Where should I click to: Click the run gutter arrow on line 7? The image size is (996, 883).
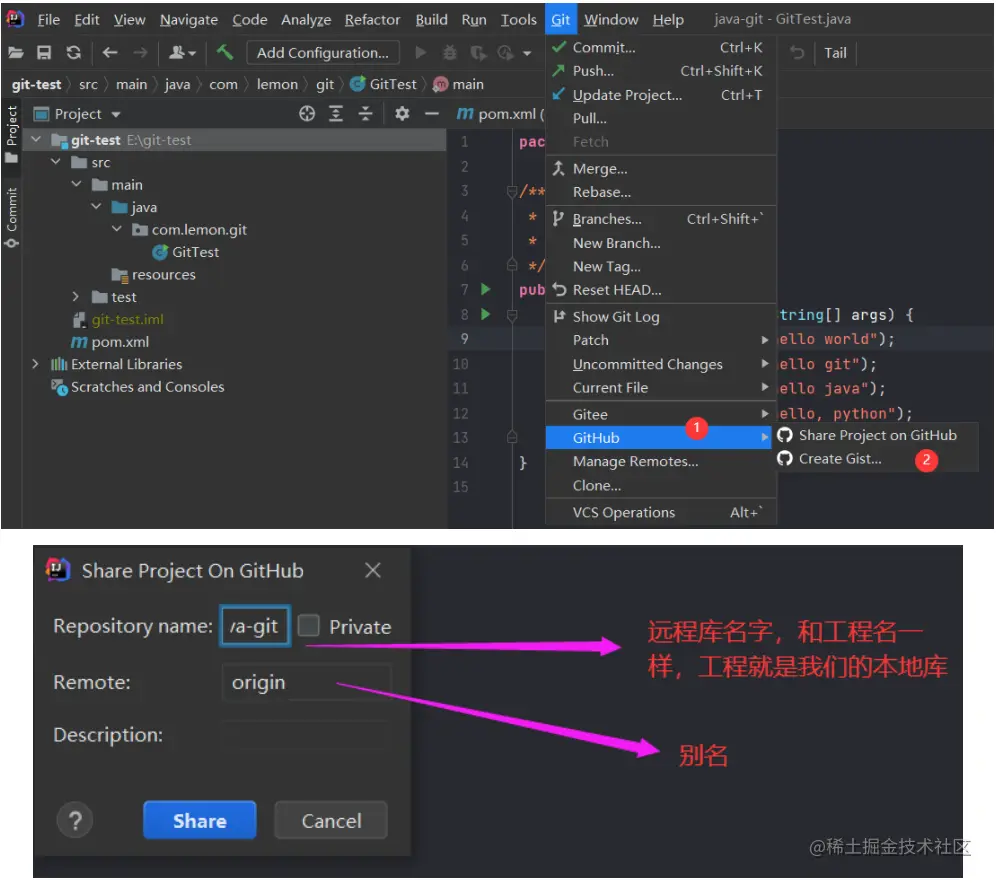(x=486, y=290)
